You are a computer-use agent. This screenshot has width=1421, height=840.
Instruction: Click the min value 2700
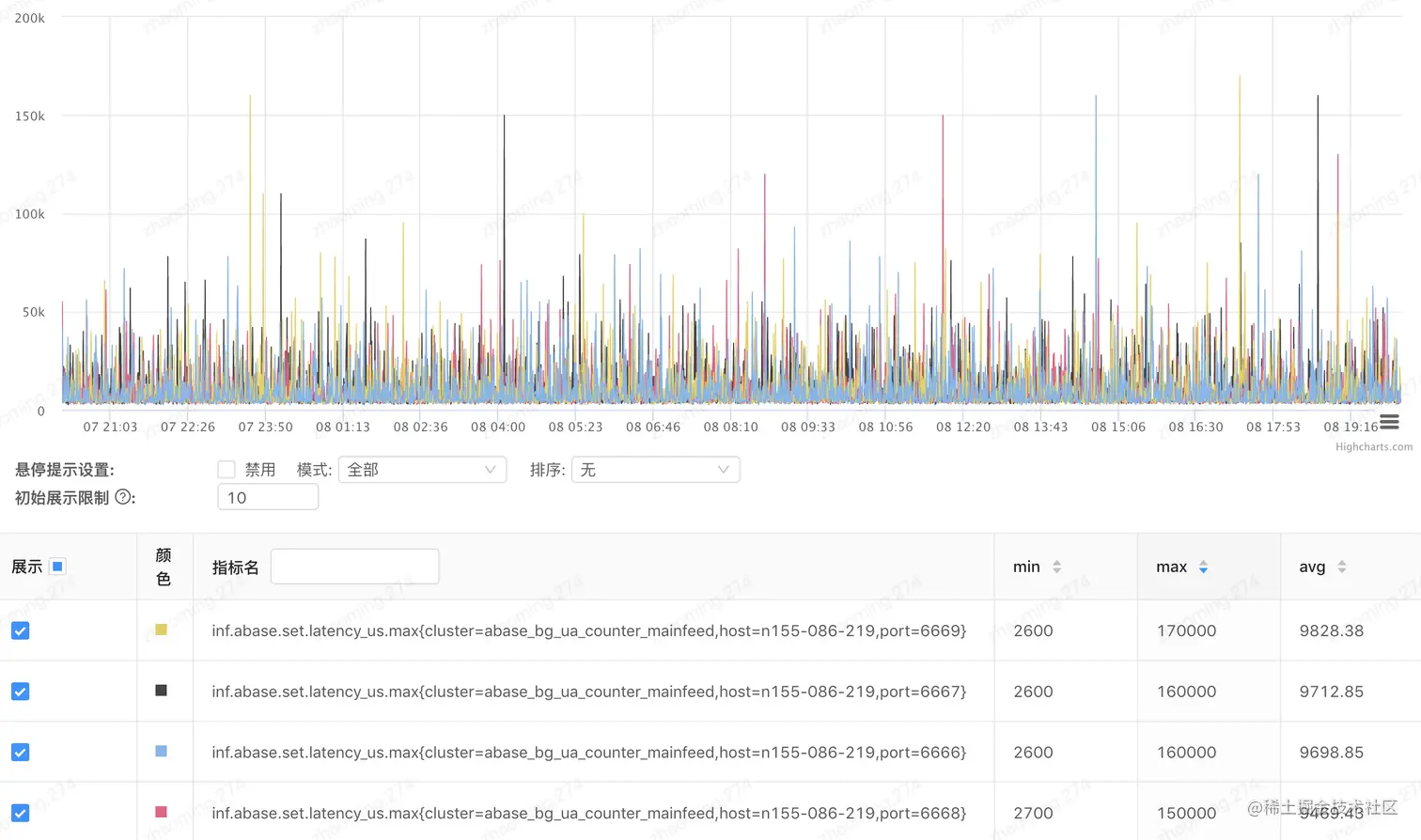[1033, 813]
